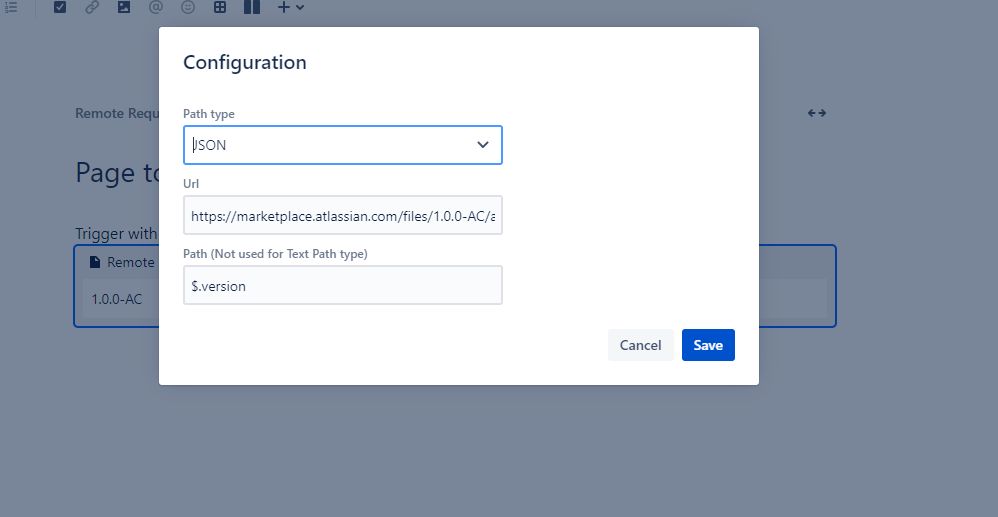Click the numbered list toolbar icon
This screenshot has height=517, width=998.
[11, 7]
